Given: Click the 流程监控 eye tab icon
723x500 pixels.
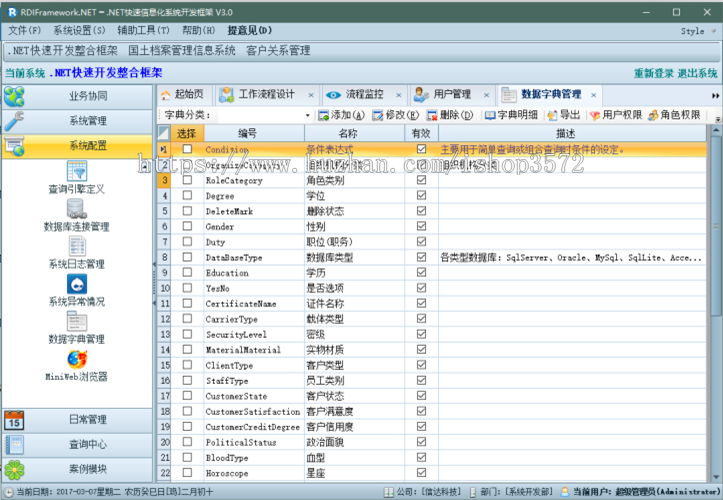Looking at the screenshot, I should (333, 95).
